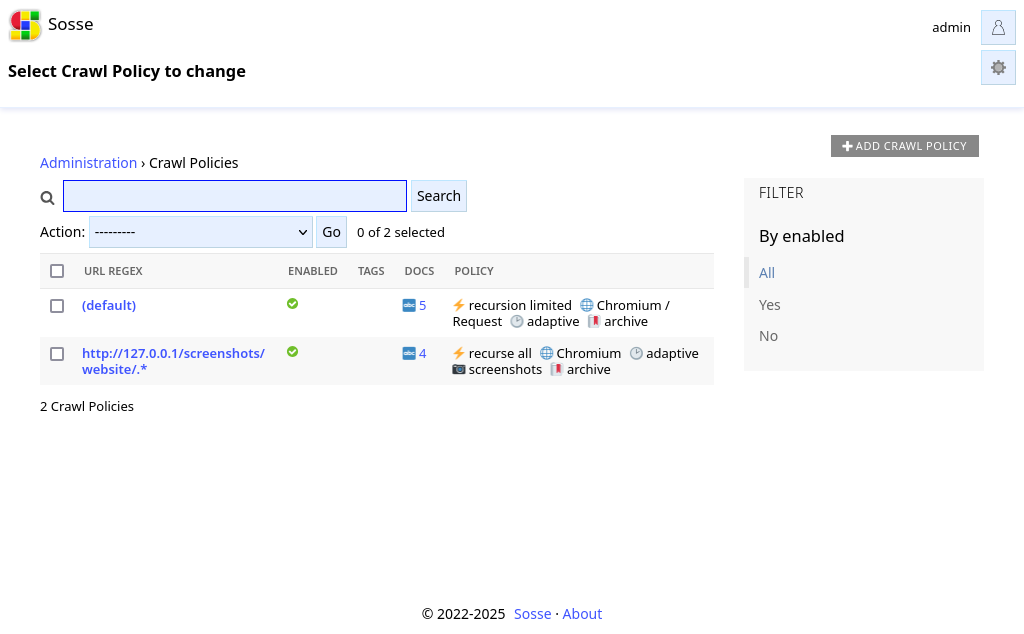Screen dimensions: 1024x634
Task: Click the camera icon next to screenshots
Action: click(459, 370)
